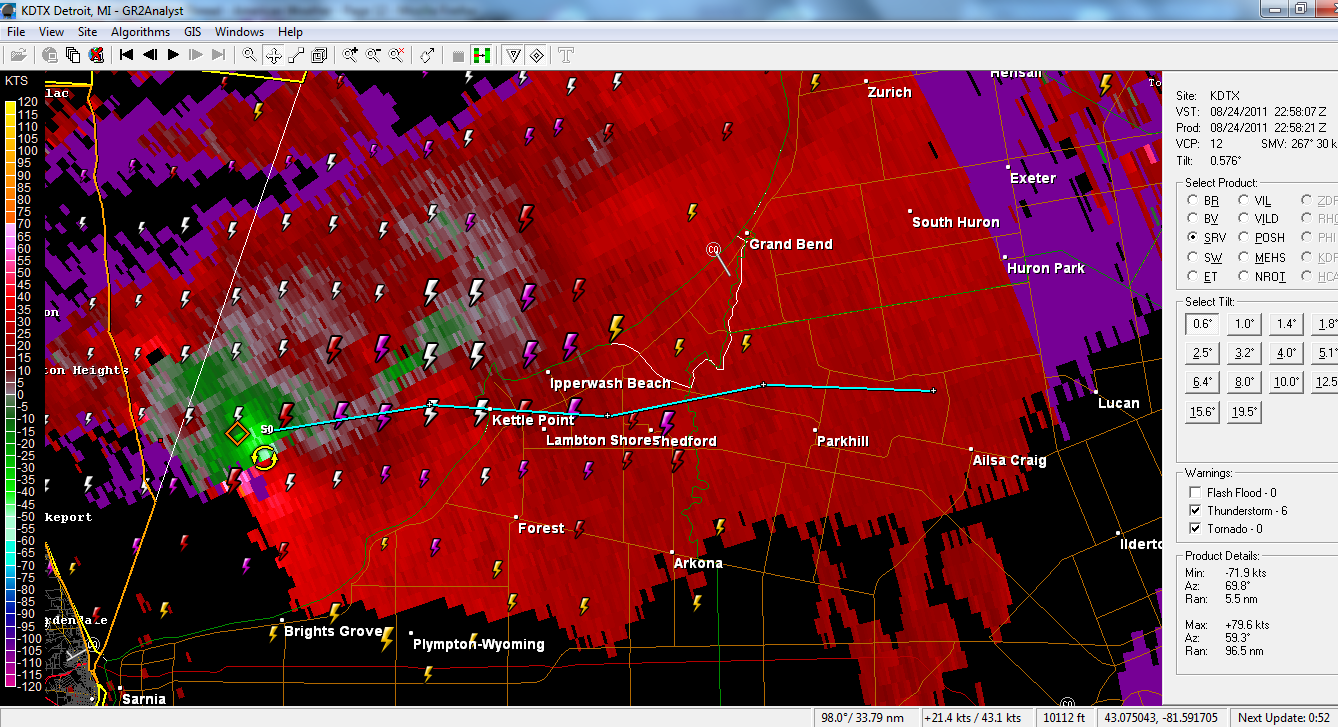
Task: Open the Site menu
Action: click(88, 32)
